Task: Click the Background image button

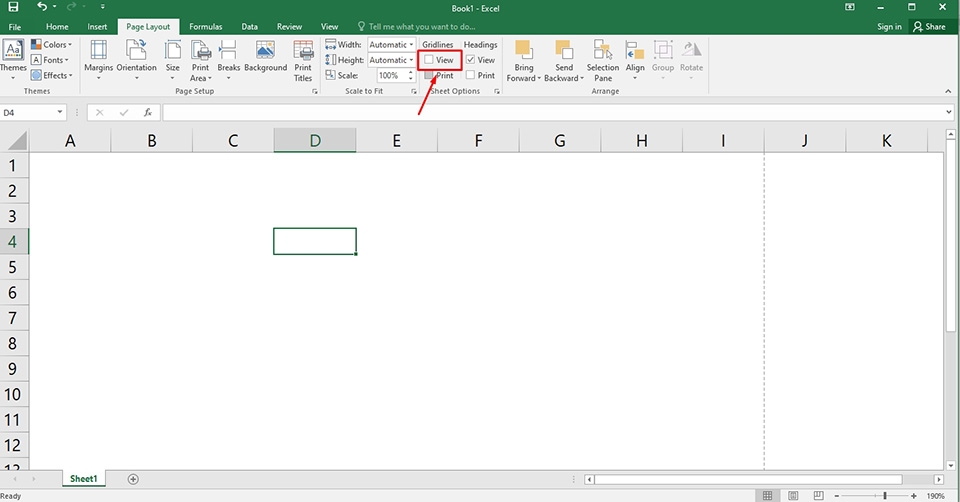Action: (x=266, y=57)
